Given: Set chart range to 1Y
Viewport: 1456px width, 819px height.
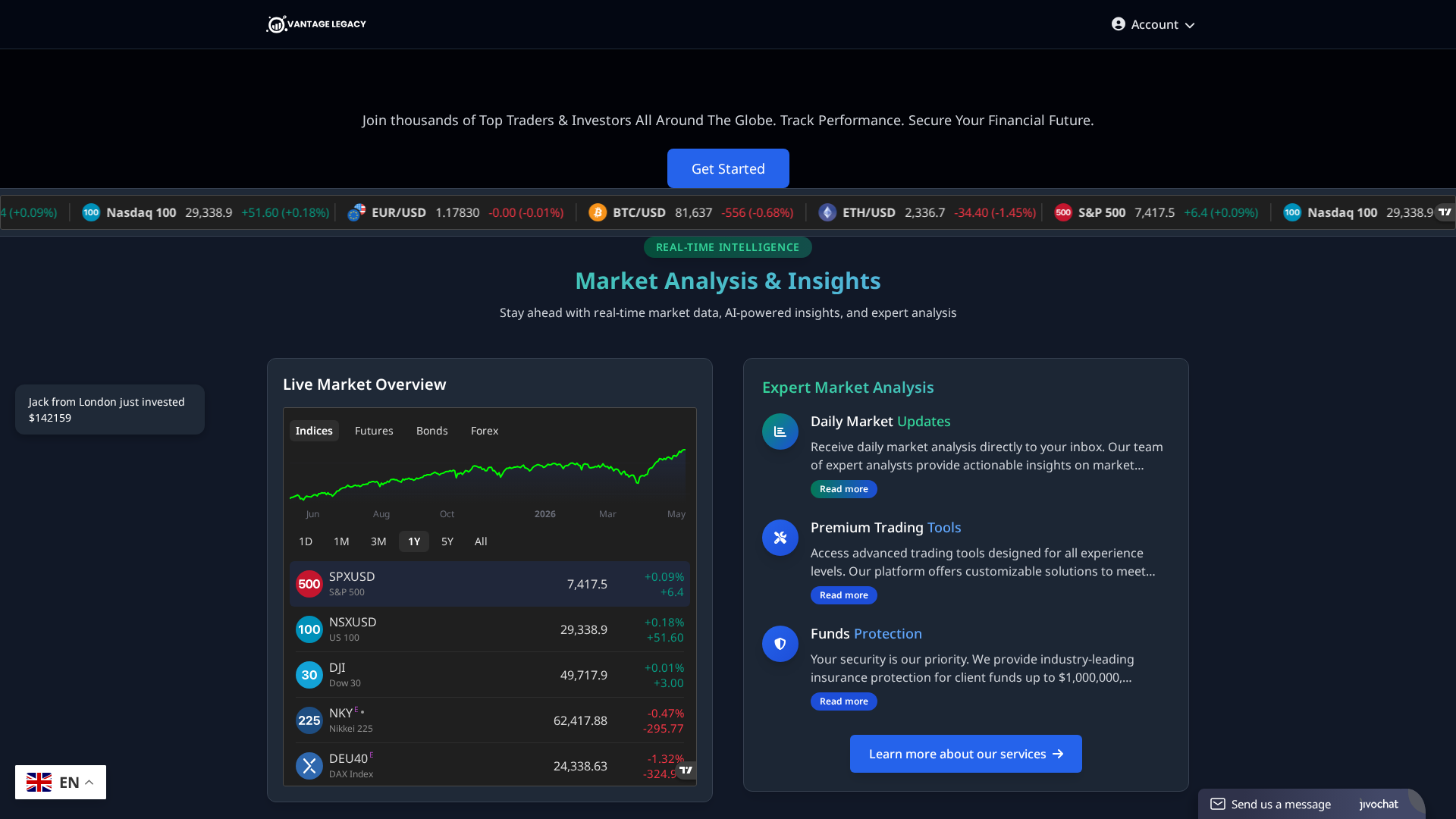Looking at the screenshot, I should 414,541.
